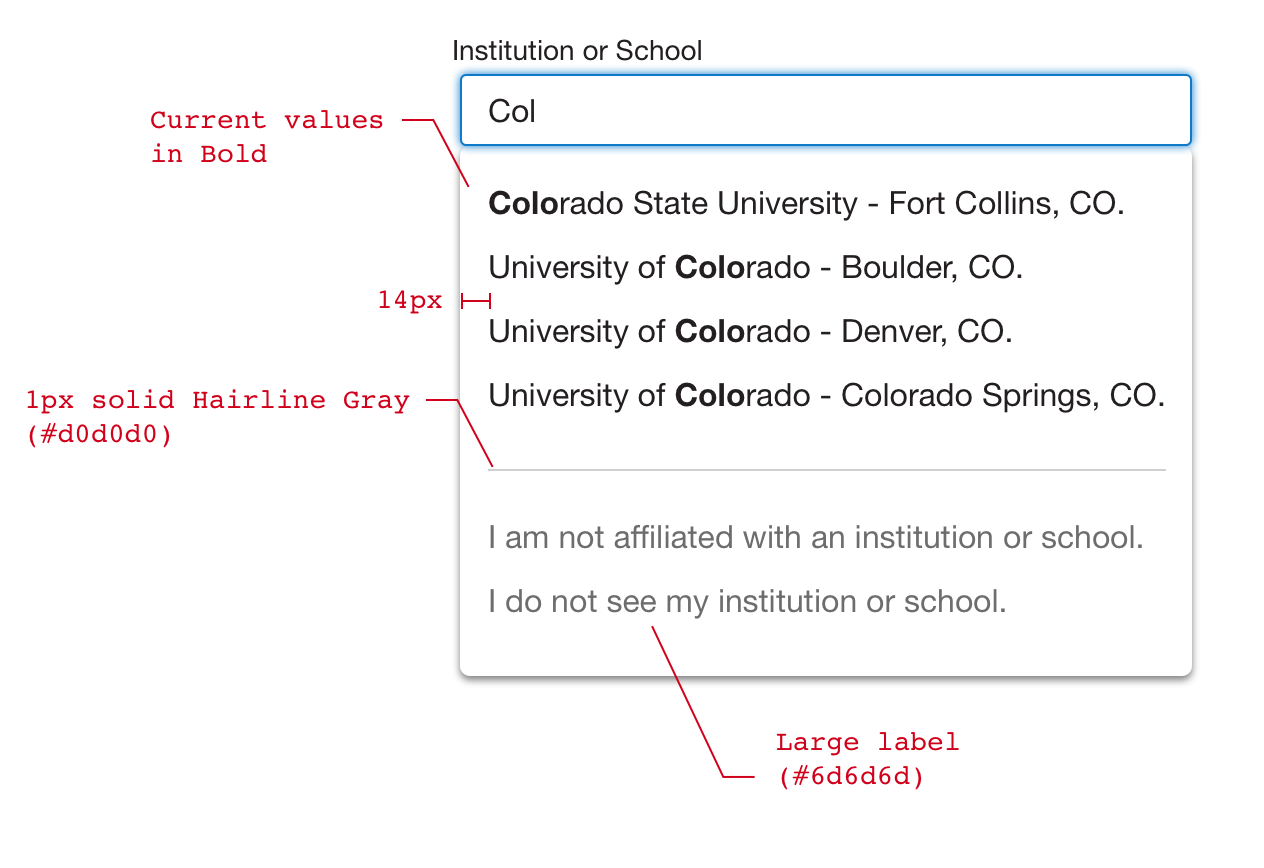Click the red leader line below "I do not see"
Image resolution: width=1264 pixels, height=868 pixels.
[688, 700]
